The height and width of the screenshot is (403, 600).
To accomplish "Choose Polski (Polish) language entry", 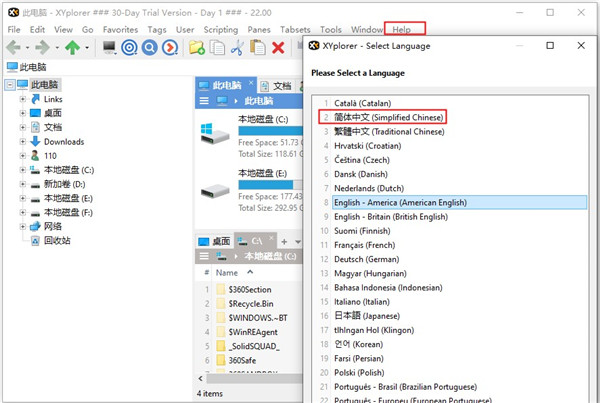I will point(359,372).
